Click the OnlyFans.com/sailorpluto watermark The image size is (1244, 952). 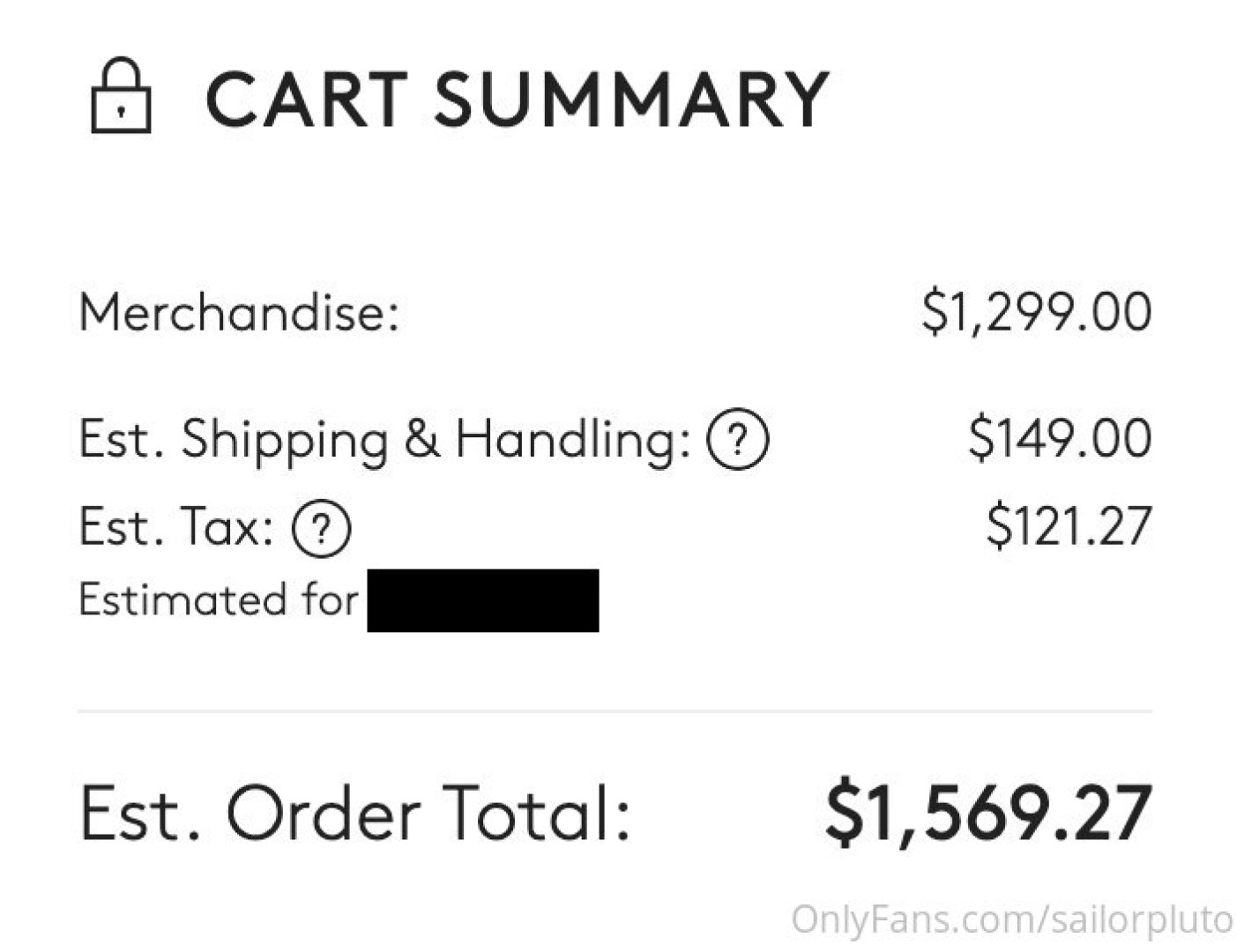[x=1011, y=919]
